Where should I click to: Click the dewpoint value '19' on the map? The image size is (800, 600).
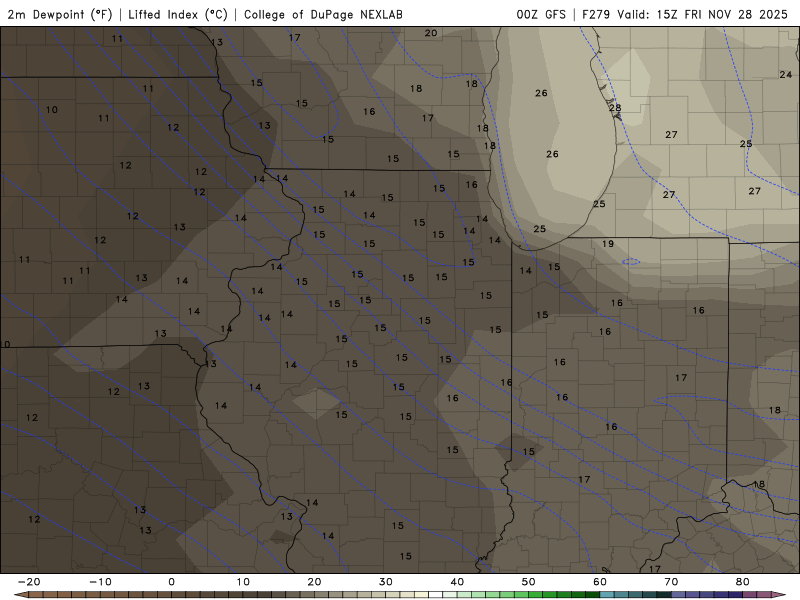pyautogui.click(x=608, y=244)
